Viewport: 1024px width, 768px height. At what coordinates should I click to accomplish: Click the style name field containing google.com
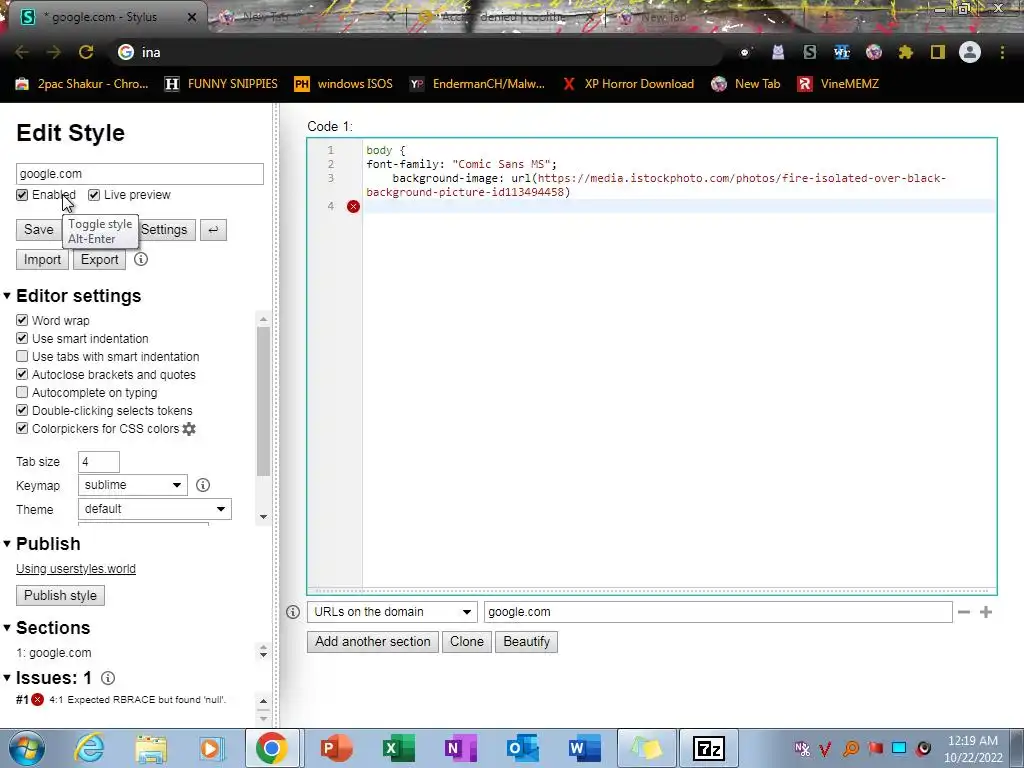(140, 174)
